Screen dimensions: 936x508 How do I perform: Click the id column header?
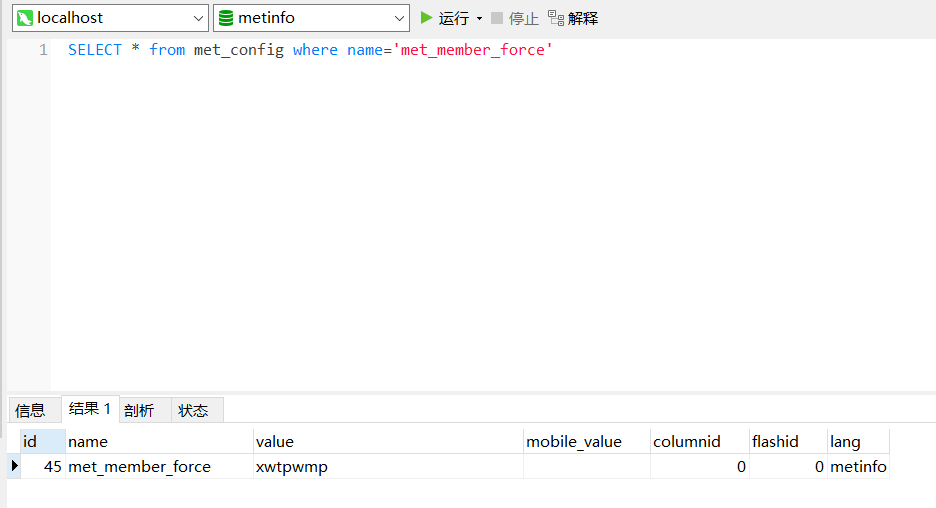tap(43, 441)
